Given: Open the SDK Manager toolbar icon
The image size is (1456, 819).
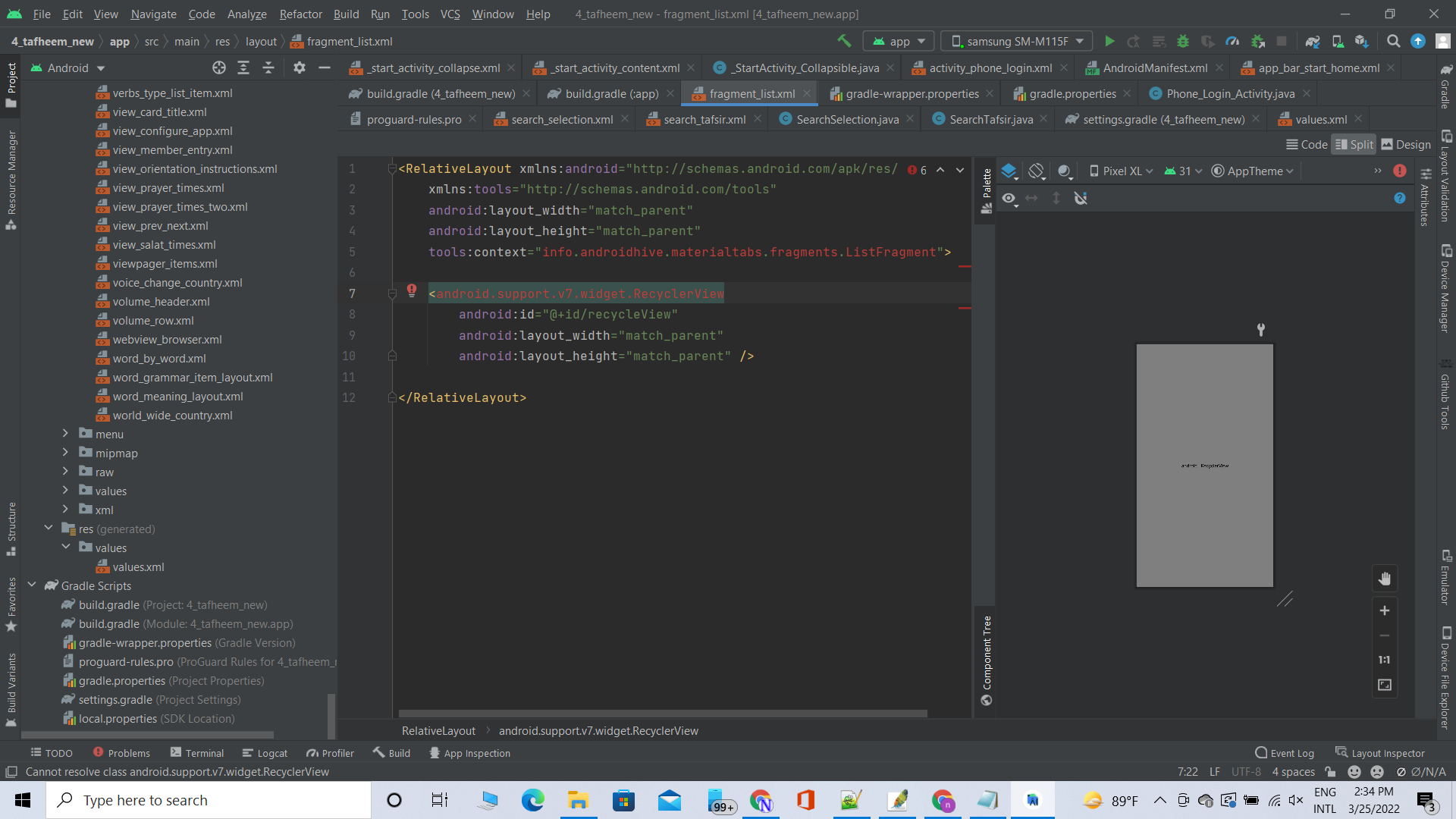Looking at the screenshot, I should click(1362, 41).
